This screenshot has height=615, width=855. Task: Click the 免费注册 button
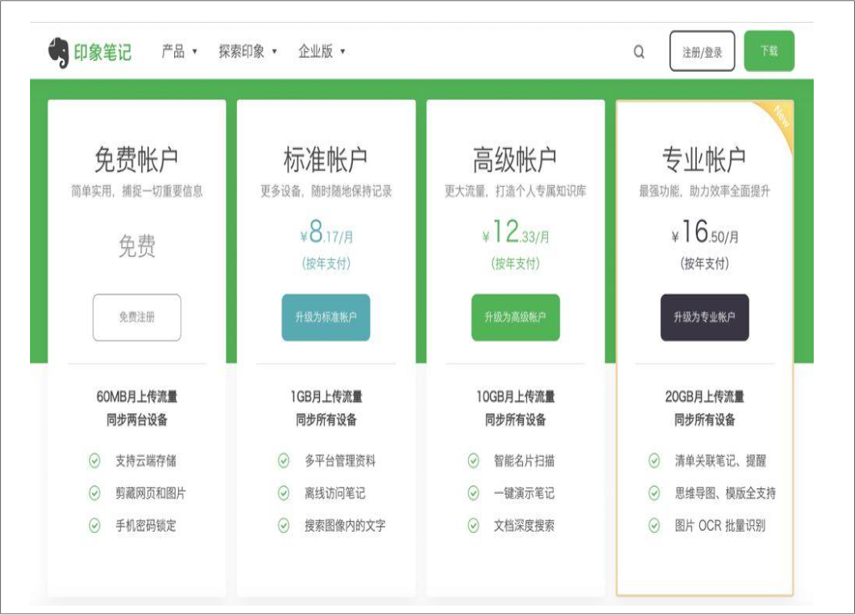click(x=137, y=317)
